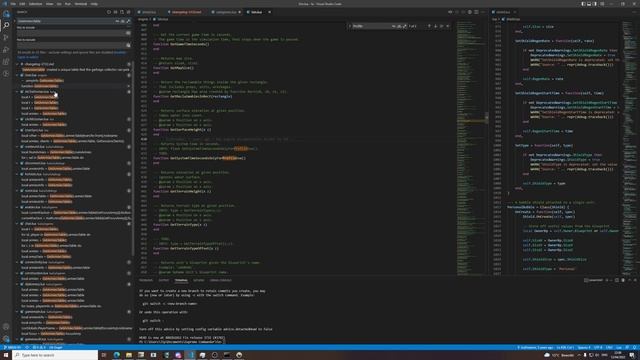640x360 pixels.
Task: Maximize the terminal panel size
Action: [x=629, y=280]
